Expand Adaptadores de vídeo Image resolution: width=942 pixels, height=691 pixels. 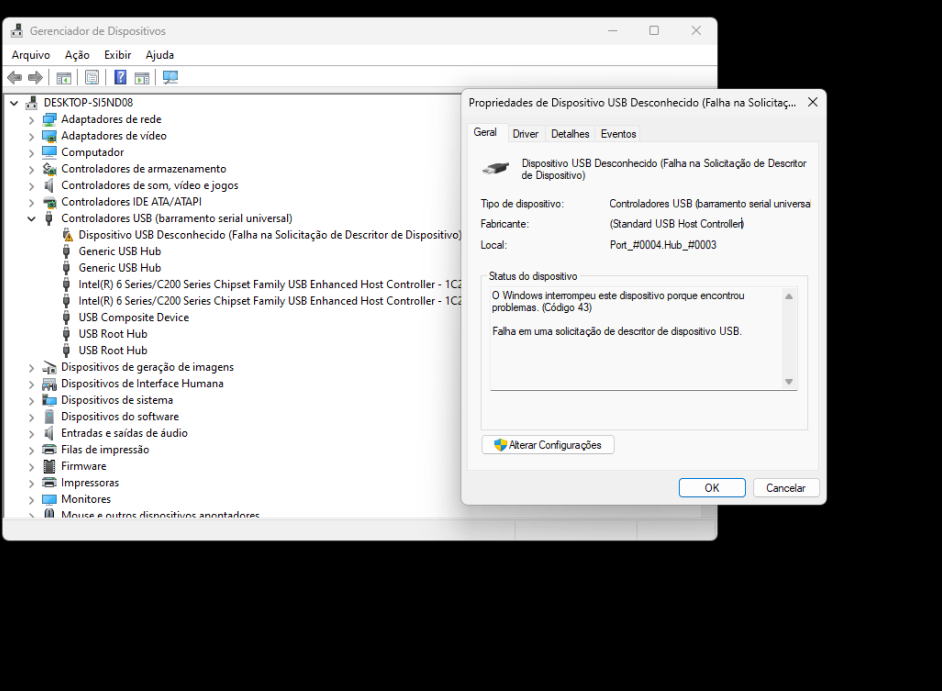pyautogui.click(x=31, y=136)
